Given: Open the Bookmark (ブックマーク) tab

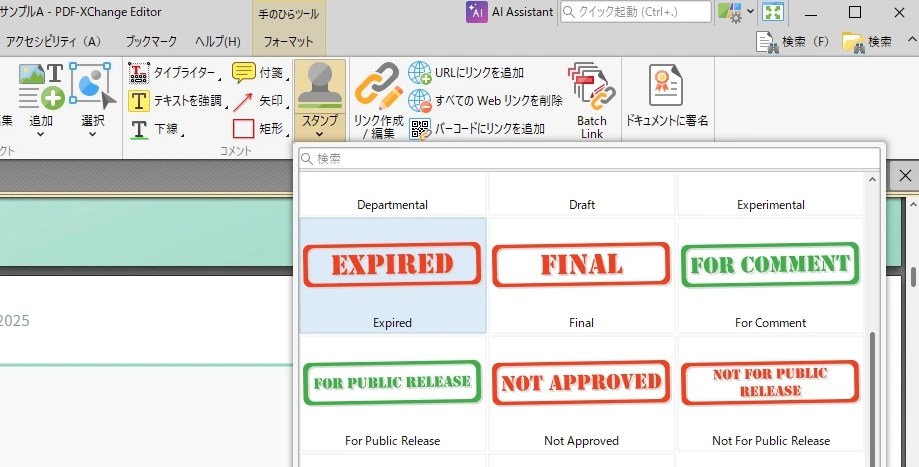Looking at the screenshot, I should (x=151, y=42).
